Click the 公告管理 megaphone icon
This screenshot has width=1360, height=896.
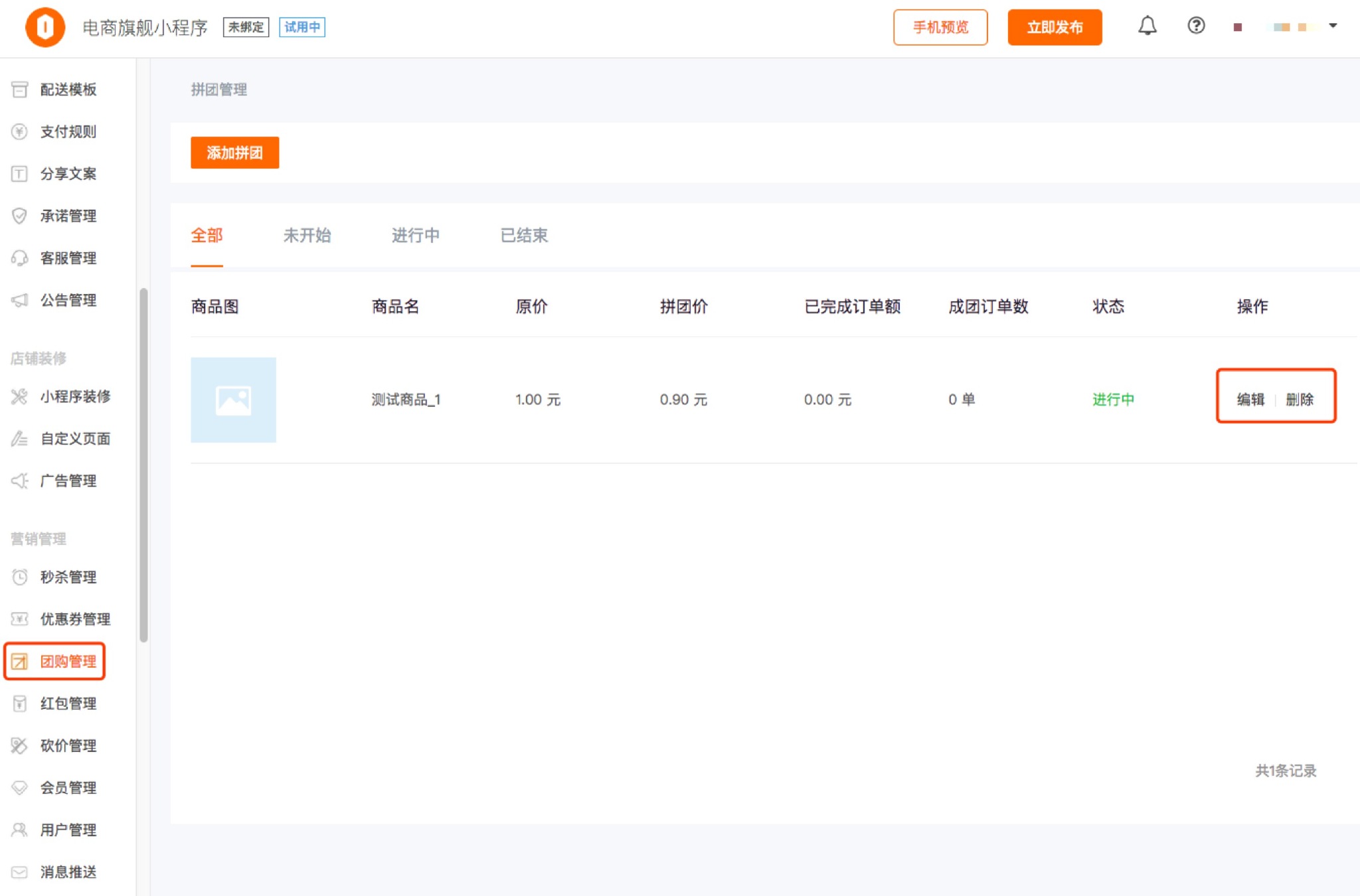click(20, 300)
